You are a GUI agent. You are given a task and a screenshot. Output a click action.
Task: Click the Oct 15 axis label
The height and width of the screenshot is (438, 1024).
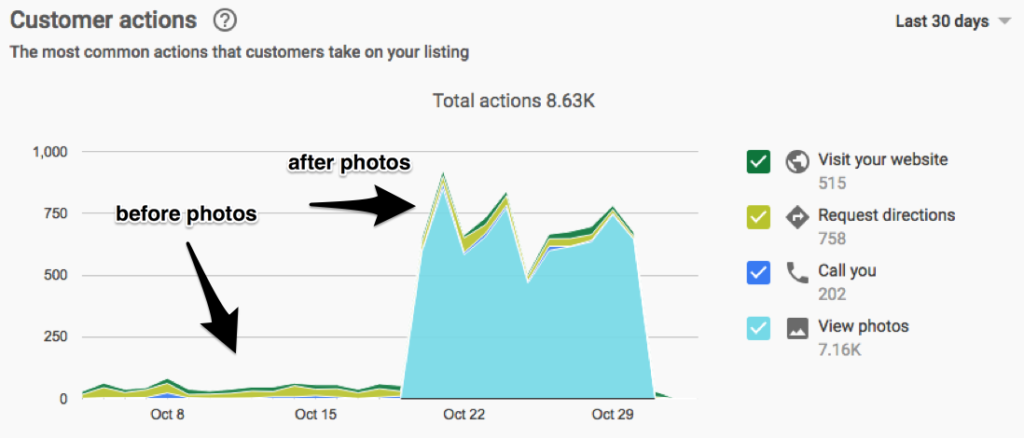[x=316, y=415]
